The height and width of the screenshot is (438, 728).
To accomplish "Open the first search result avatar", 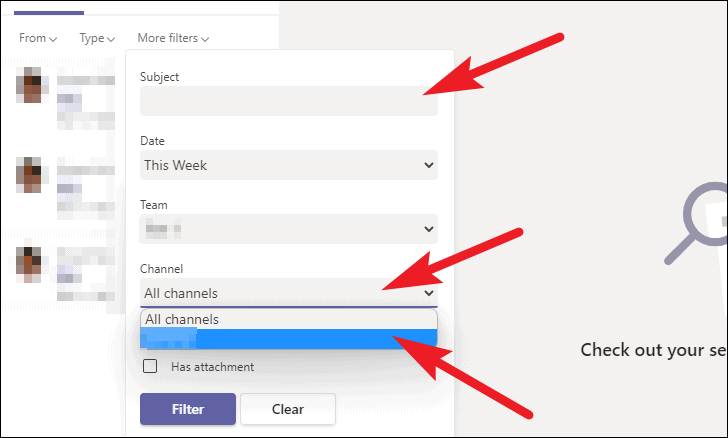I will tap(29, 85).
